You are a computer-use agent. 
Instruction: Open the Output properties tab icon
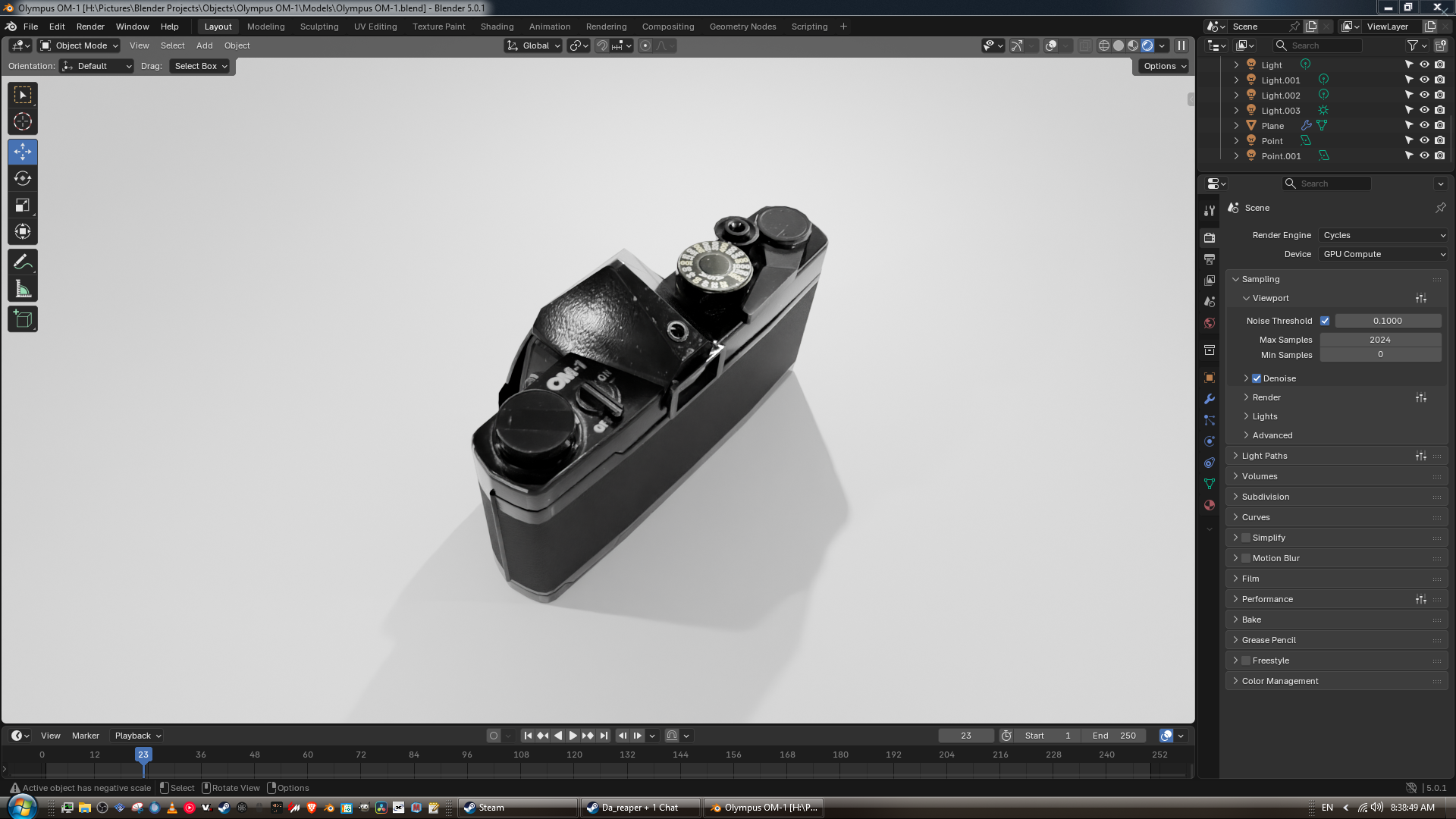coord(1210,259)
